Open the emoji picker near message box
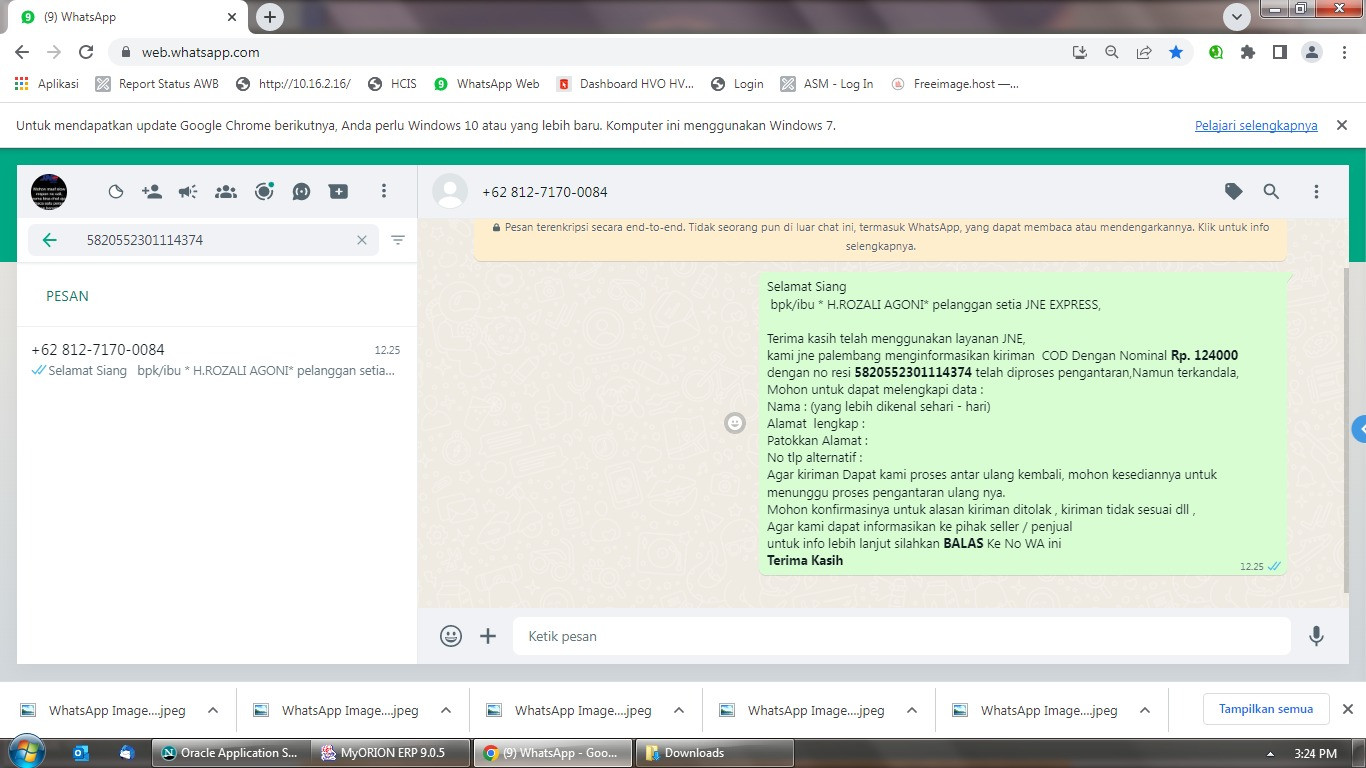Viewport: 1366px width, 768px height. [451, 636]
